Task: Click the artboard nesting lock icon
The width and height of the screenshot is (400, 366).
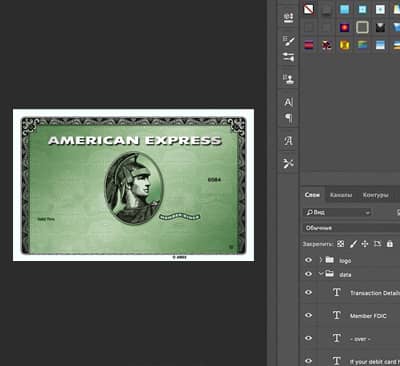Action: [x=377, y=244]
